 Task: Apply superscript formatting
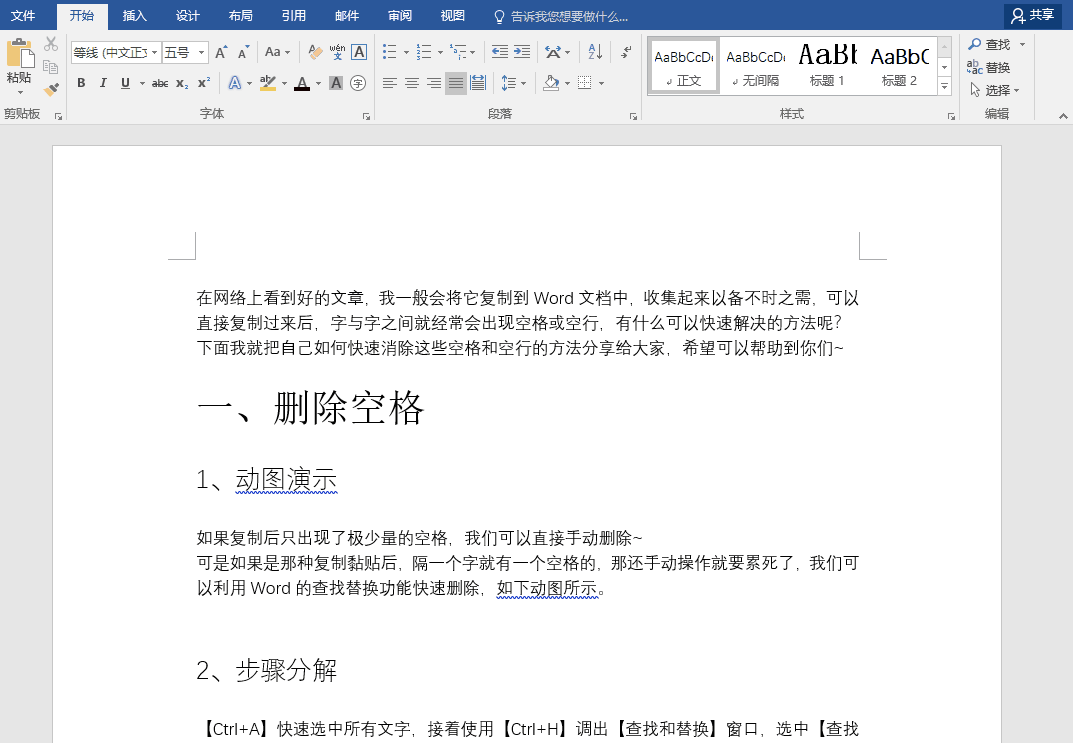(204, 83)
